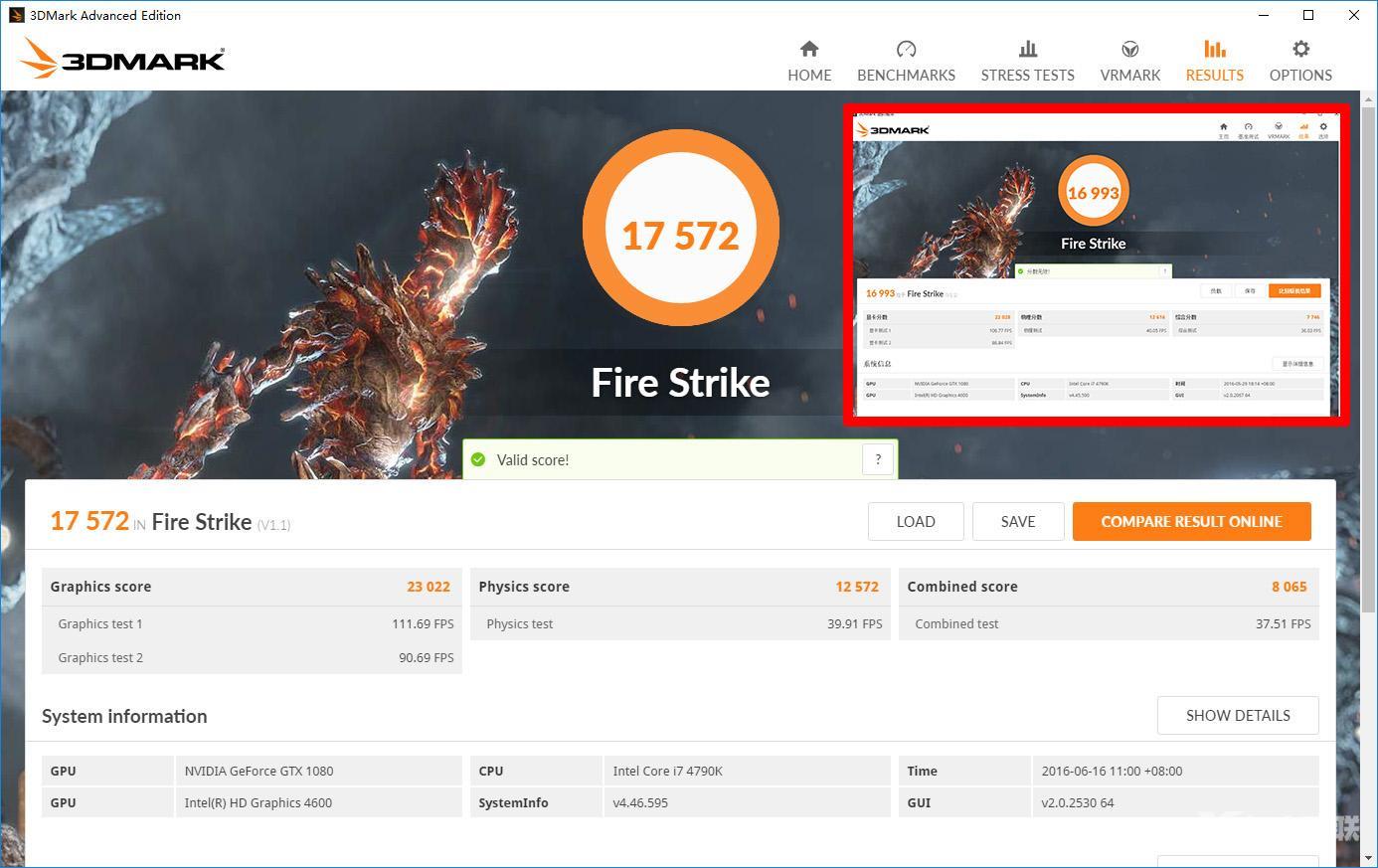Click the Options gear icon
The width and height of the screenshot is (1378, 868).
(1300, 49)
